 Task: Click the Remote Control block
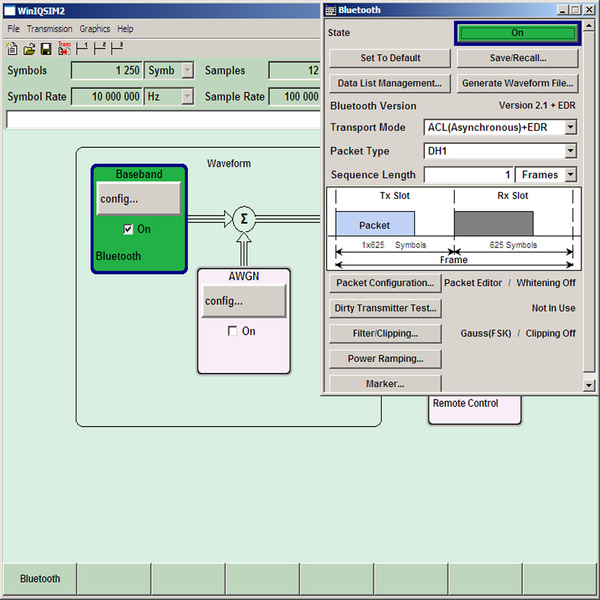coord(474,410)
